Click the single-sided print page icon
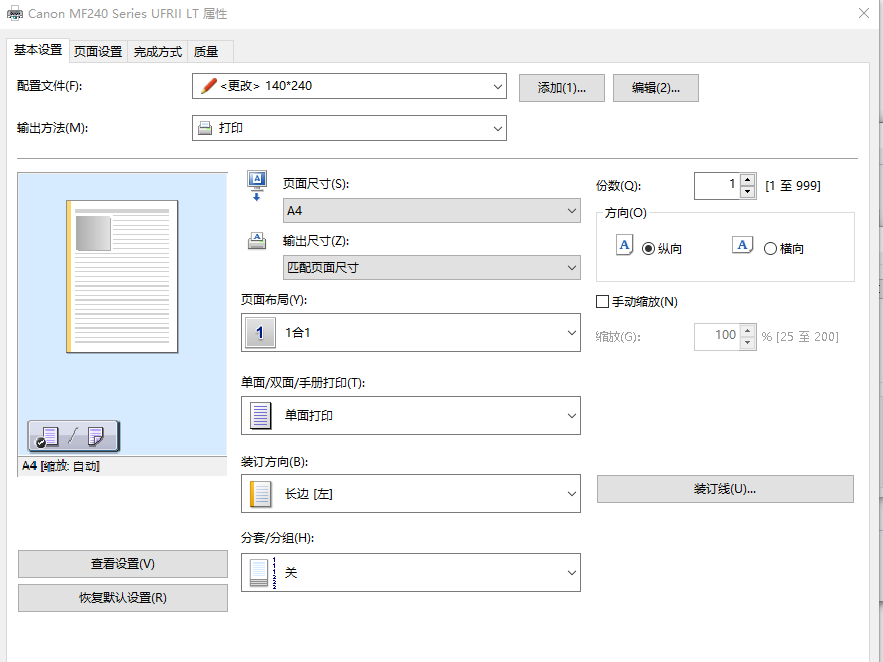The image size is (883, 662). click(x=260, y=415)
